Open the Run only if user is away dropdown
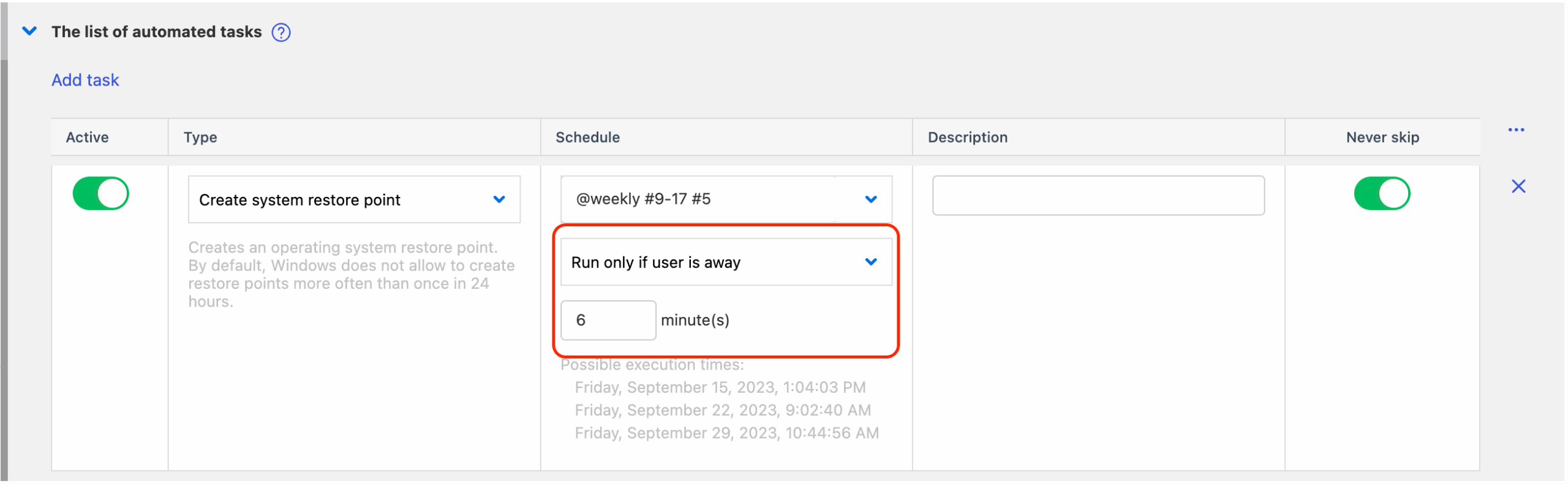The image size is (1568, 484). [726, 262]
